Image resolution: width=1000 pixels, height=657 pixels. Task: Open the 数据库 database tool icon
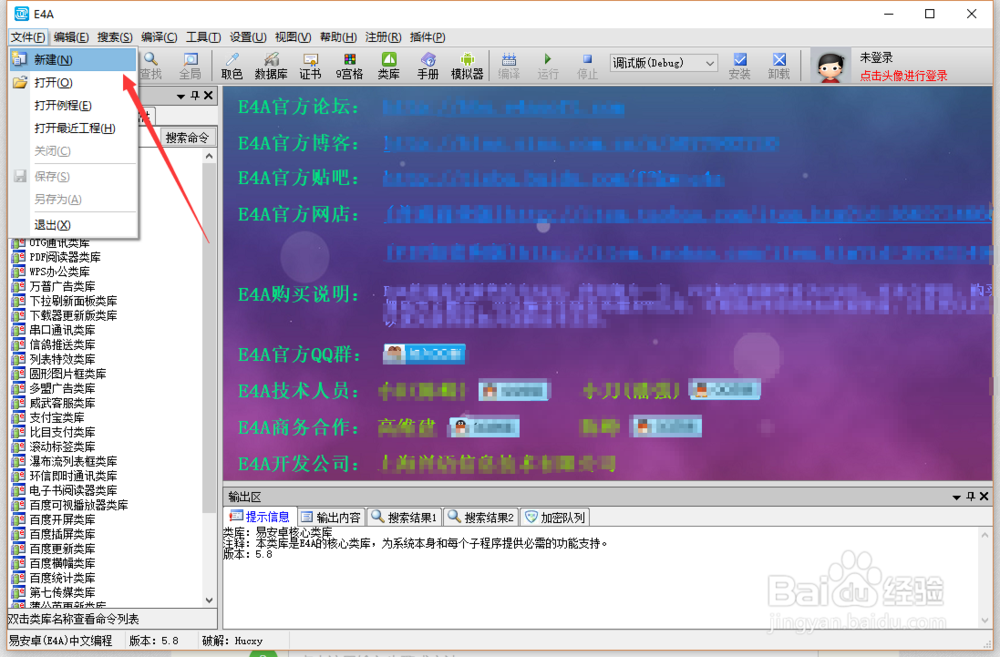[271, 65]
